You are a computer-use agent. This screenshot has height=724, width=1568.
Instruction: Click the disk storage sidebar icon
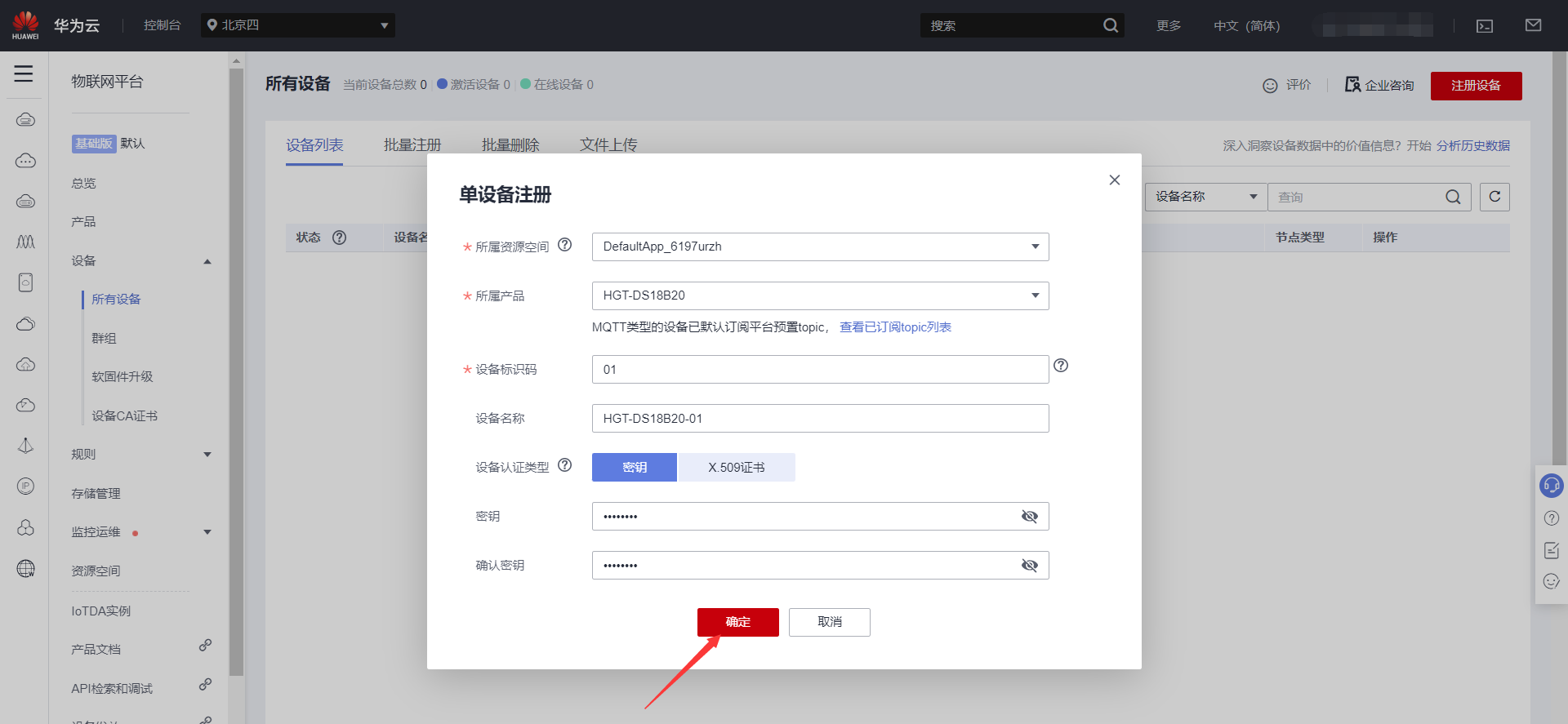(25, 282)
